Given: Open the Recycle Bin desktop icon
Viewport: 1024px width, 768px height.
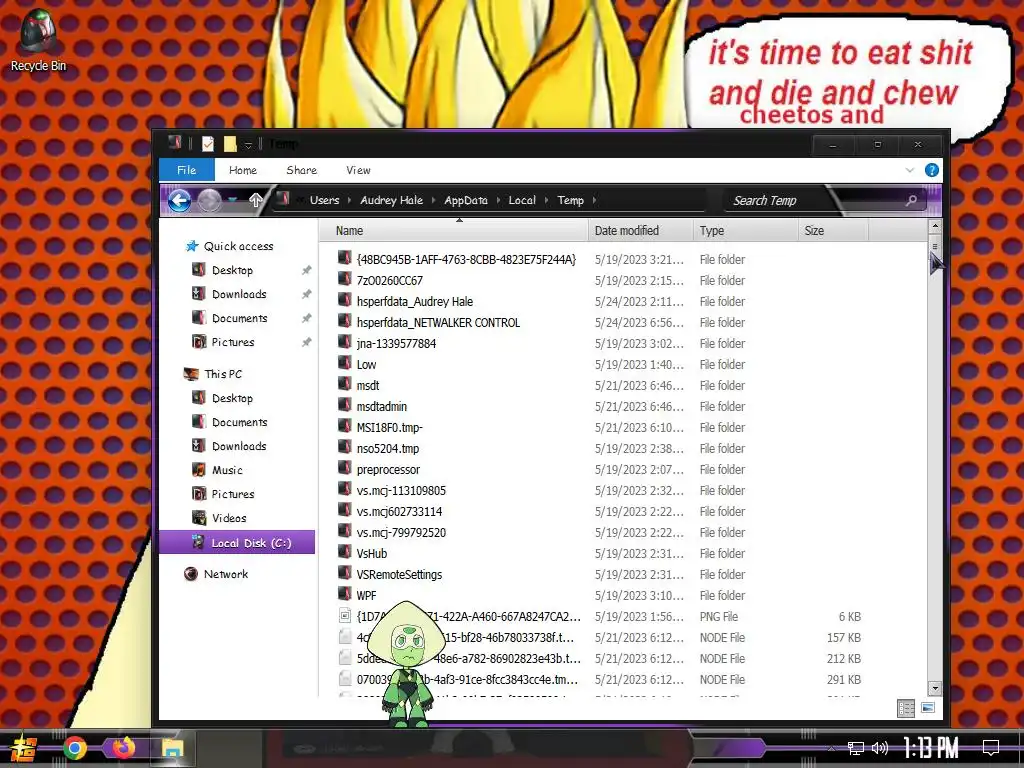Looking at the screenshot, I should point(38,40).
